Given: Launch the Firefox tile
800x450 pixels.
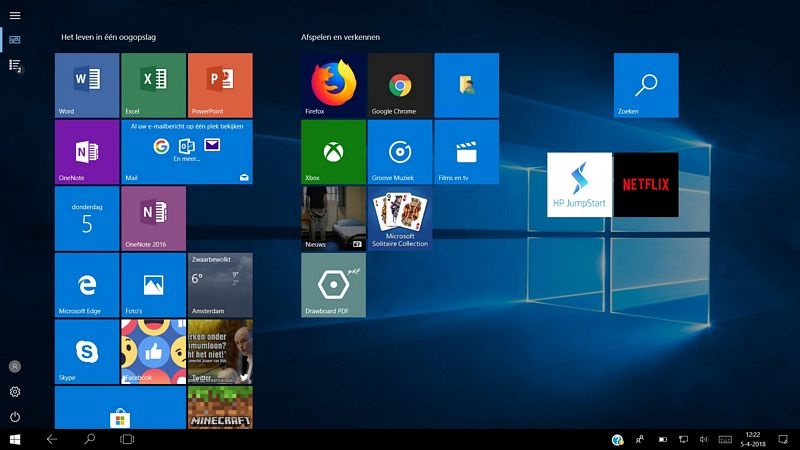Looking at the screenshot, I should (333, 85).
